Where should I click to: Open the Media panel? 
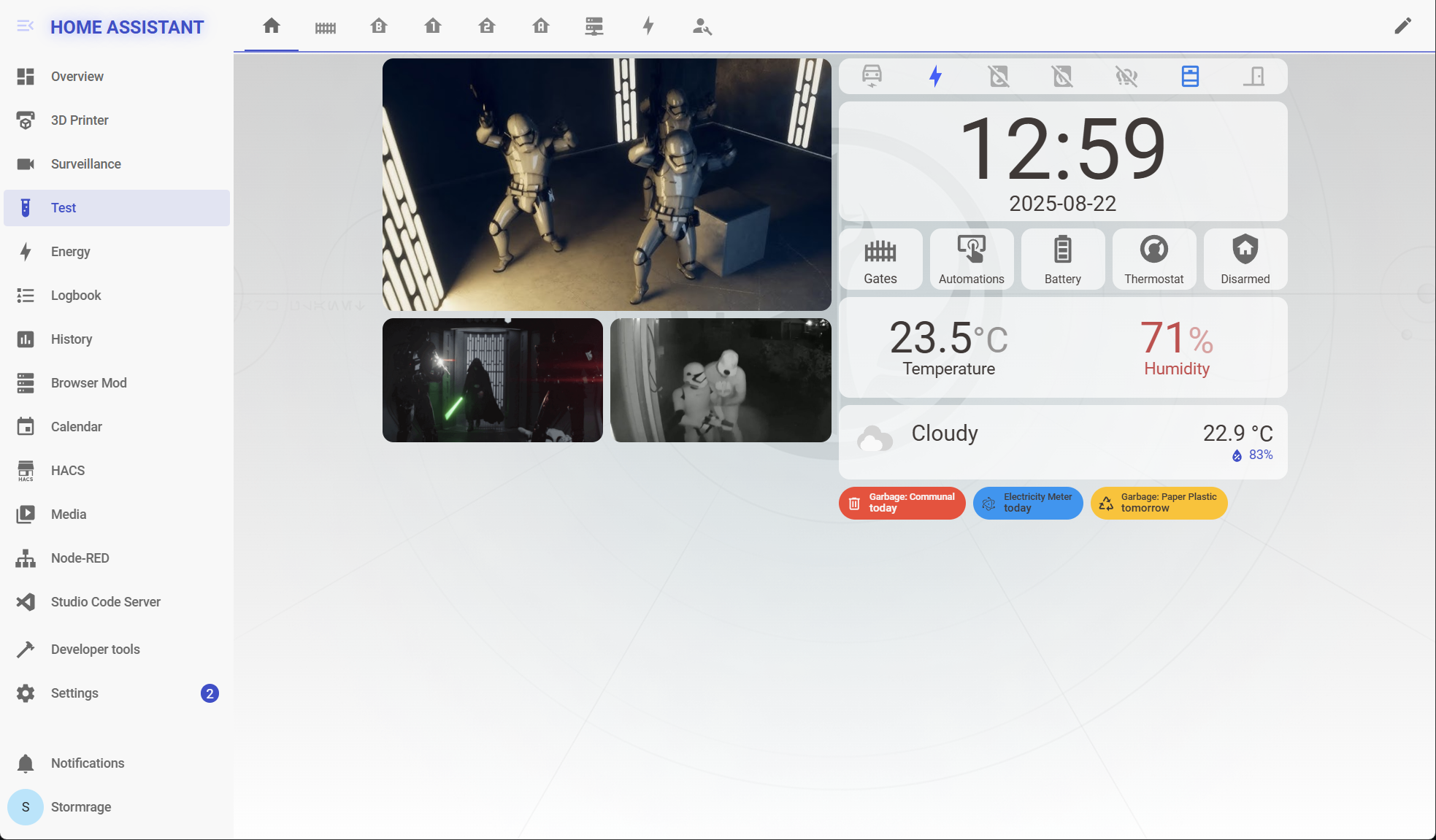[117, 515]
